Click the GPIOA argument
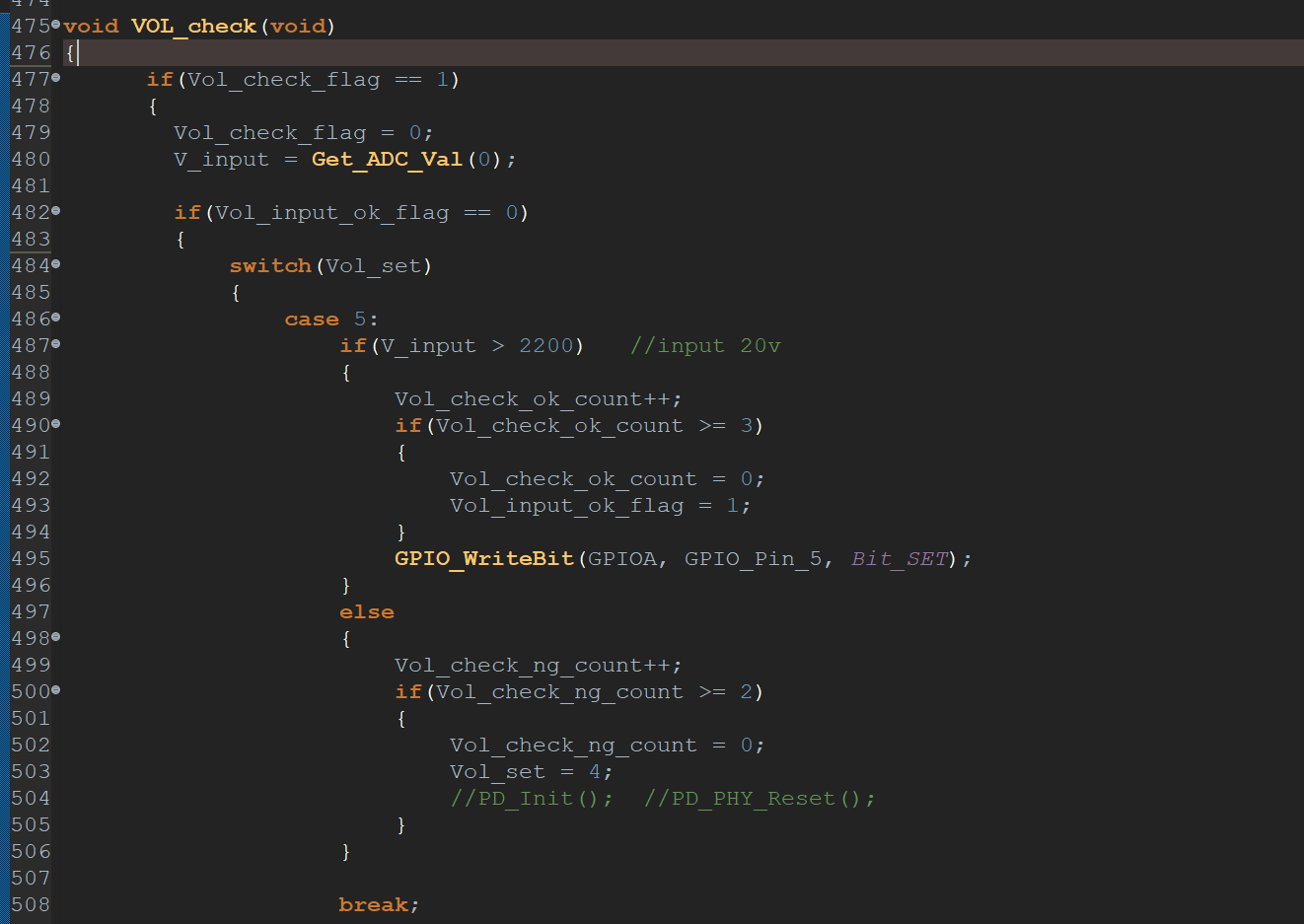Image resolution: width=1304 pixels, height=924 pixels. [x=622, y=559]
